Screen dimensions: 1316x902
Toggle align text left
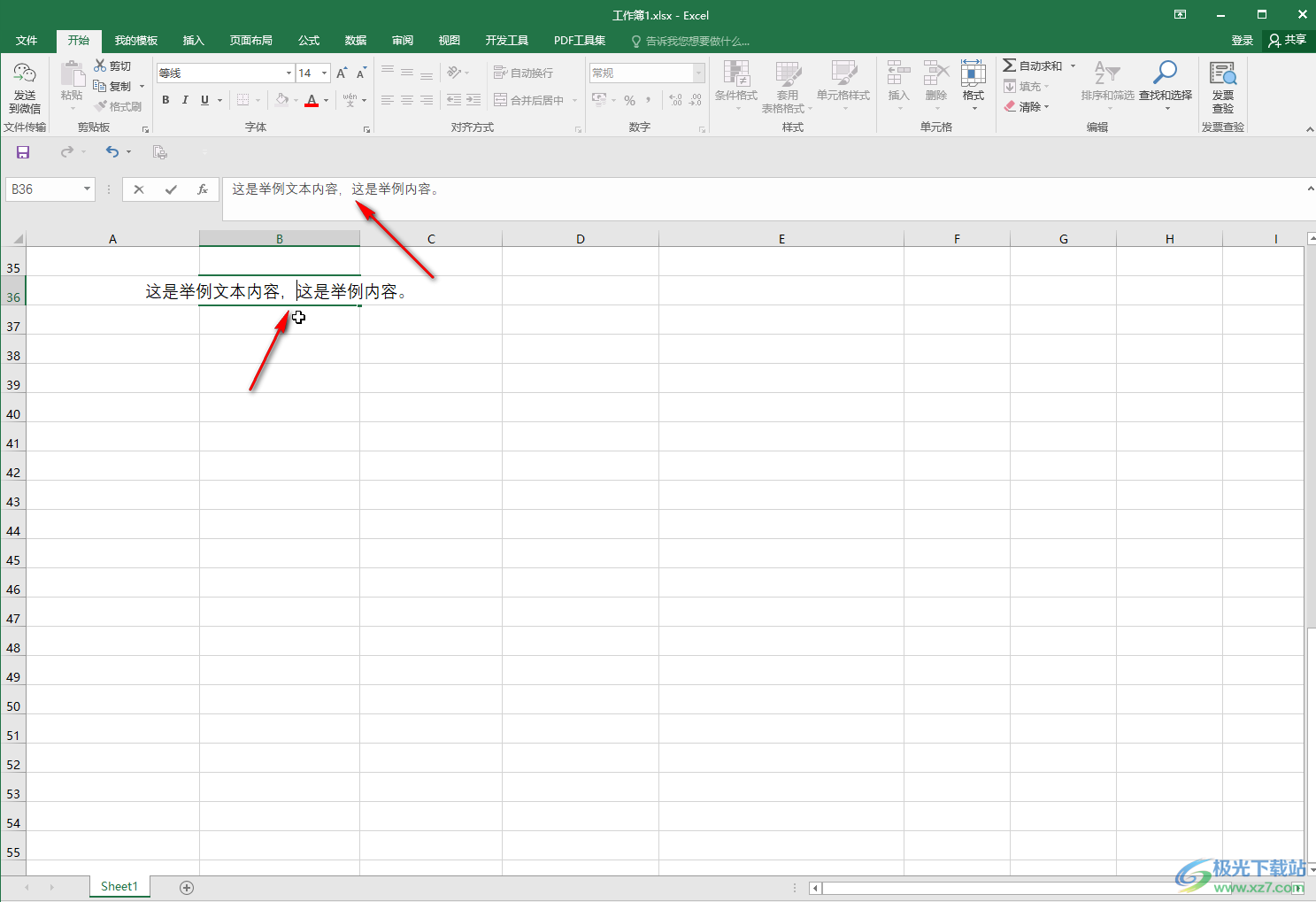point(388,100)
